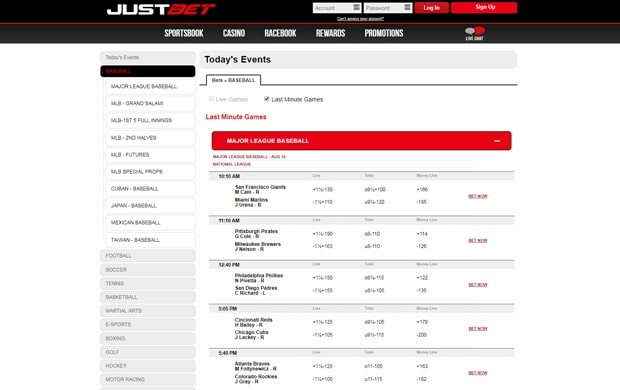Click the San Francisco Giants team name
The image size is (620, 390).
(260, 187)
